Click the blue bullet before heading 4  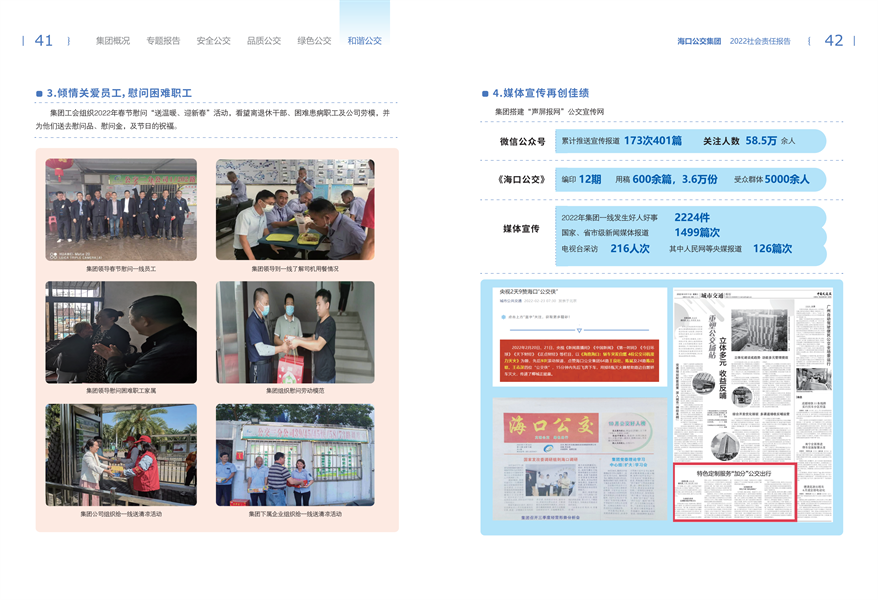click(x=484, y=93)
